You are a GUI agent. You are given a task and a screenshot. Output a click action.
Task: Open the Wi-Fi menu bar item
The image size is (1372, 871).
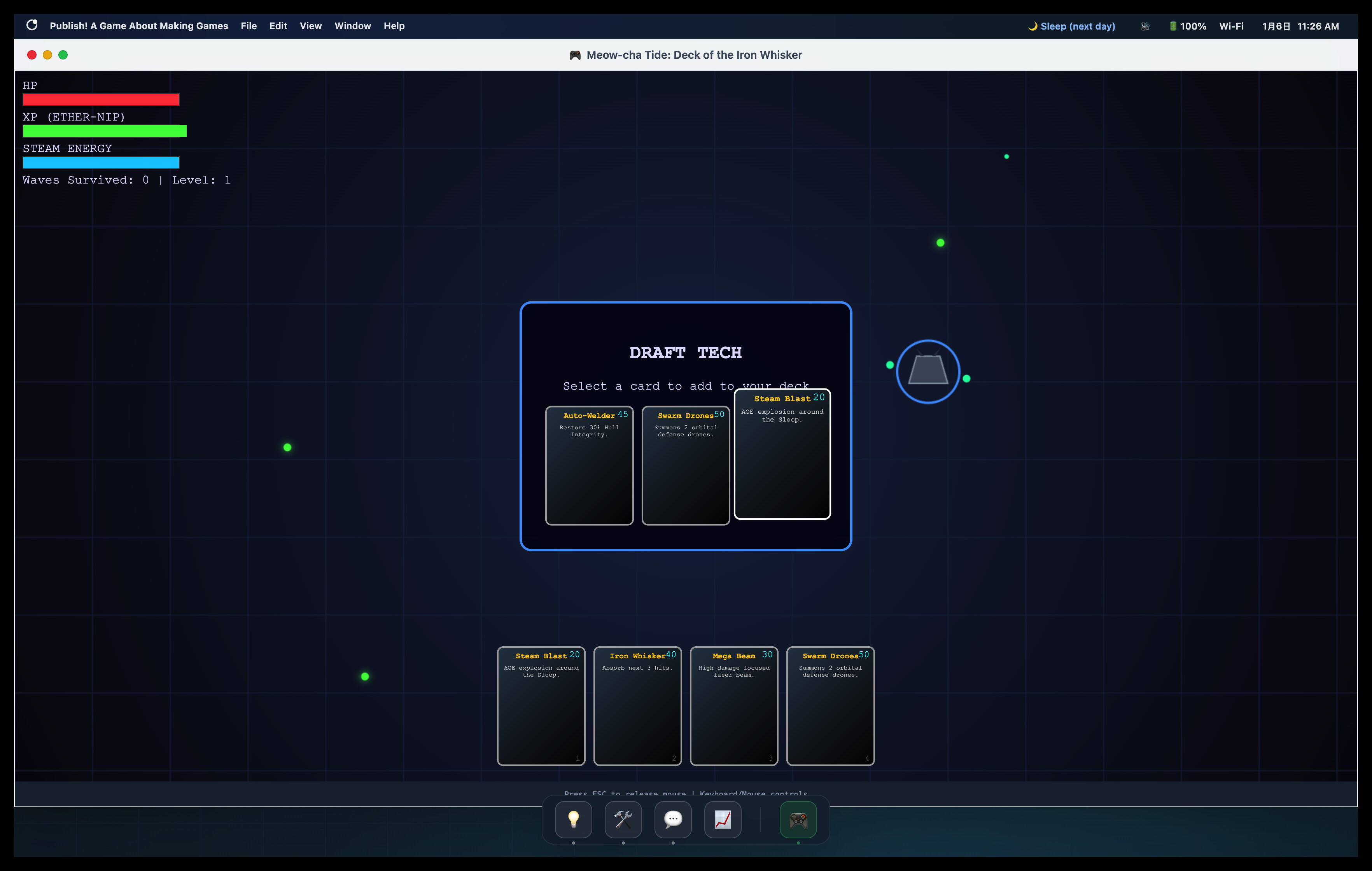1231,26
